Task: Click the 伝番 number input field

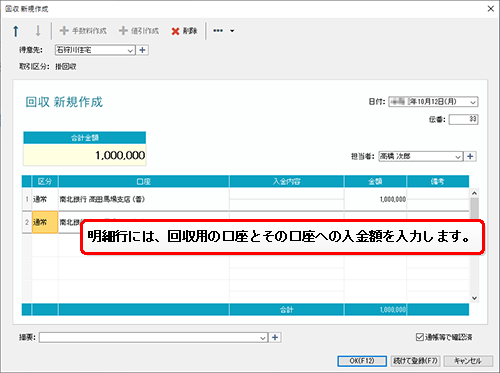Action: click(463, 119)
